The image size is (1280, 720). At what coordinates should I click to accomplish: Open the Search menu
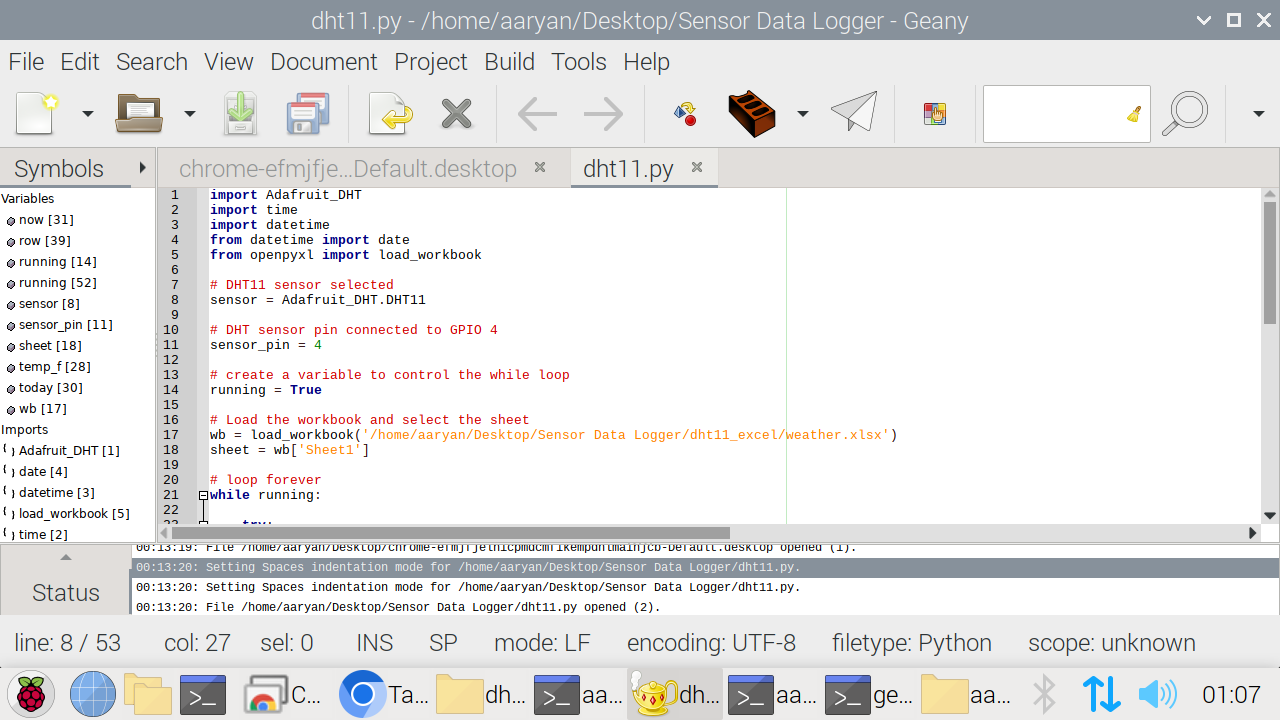coord(152,62)
